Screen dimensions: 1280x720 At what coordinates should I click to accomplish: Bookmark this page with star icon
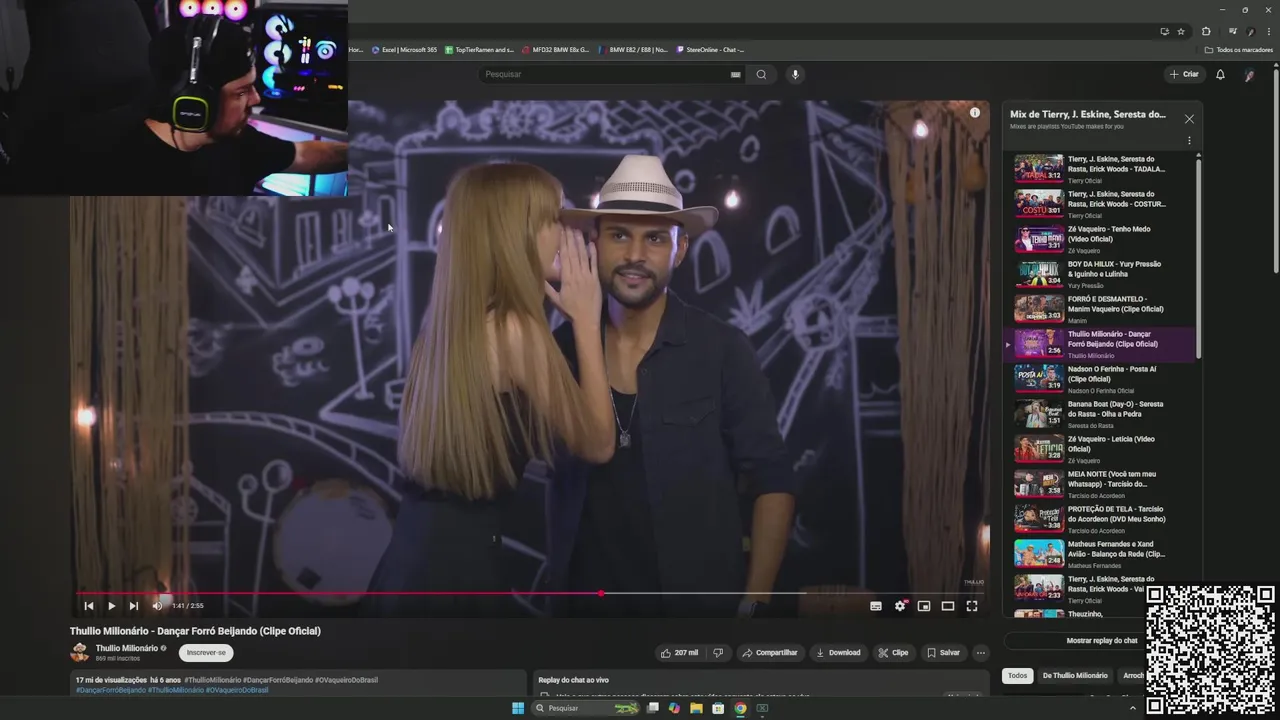click(1181, 31)
